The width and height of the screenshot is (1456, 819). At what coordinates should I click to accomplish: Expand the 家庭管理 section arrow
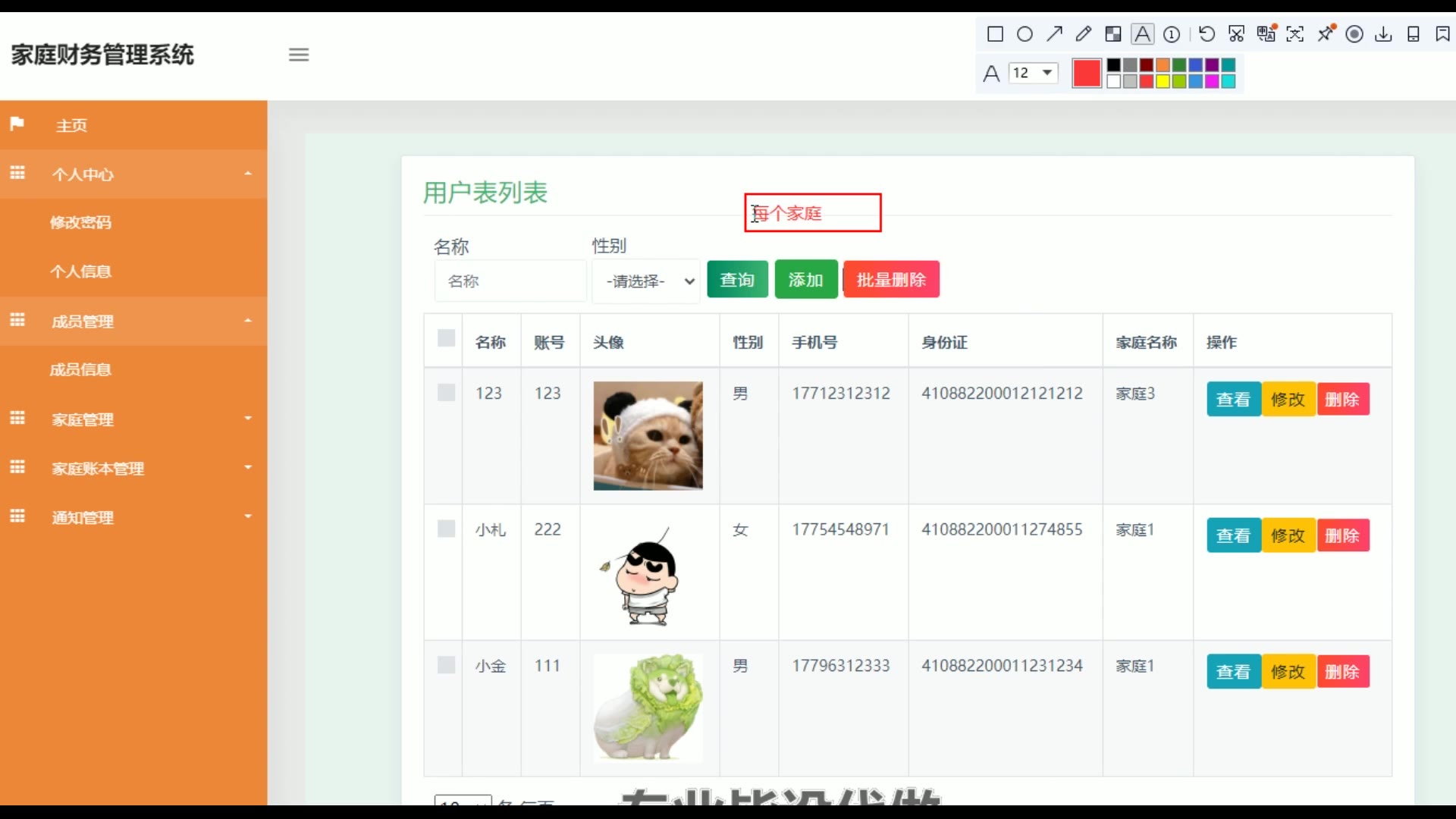(248, 419)
